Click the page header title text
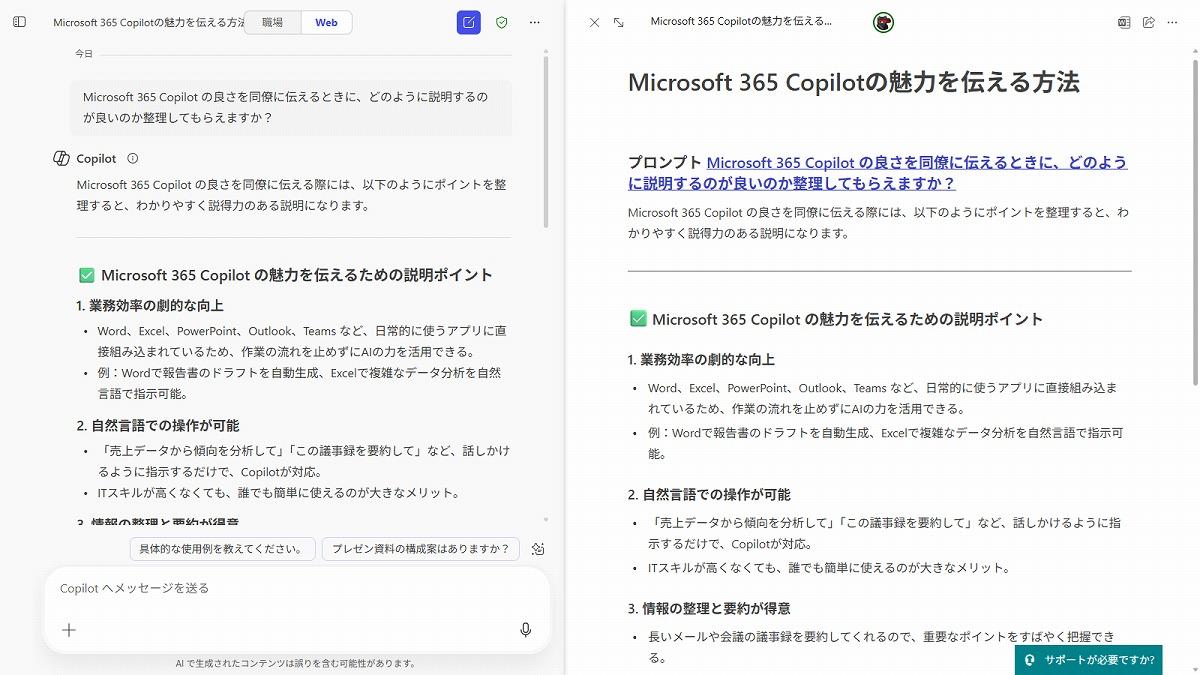This screenshot has width=1200, height=675. (x=741, y=22)
